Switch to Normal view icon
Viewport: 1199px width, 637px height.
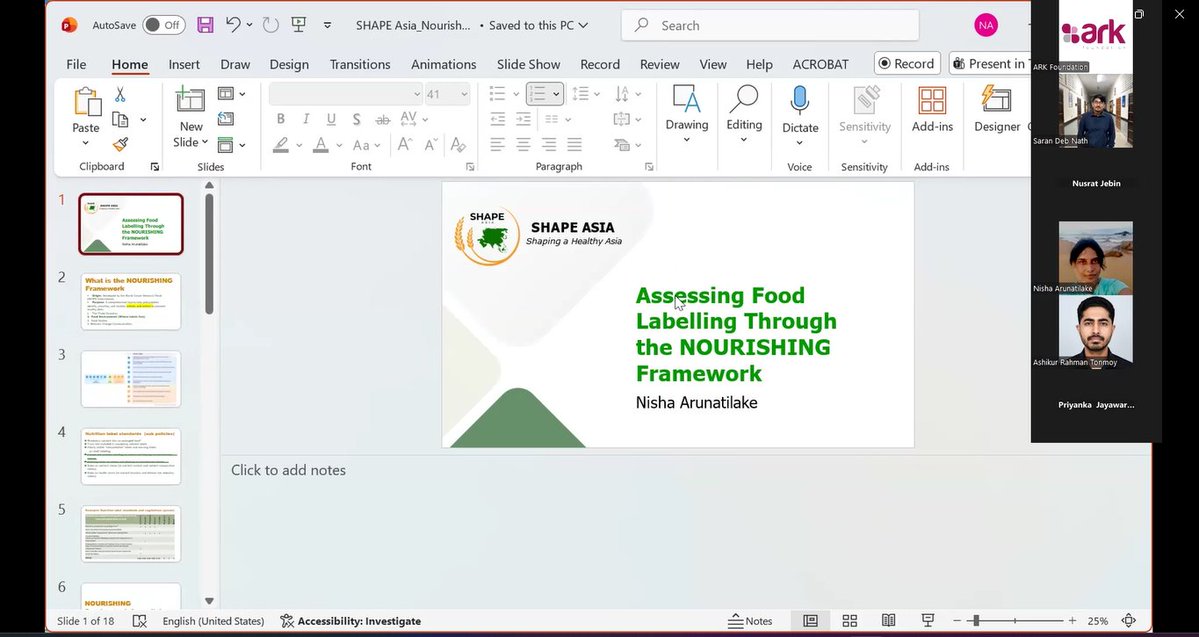coord(811,621)
